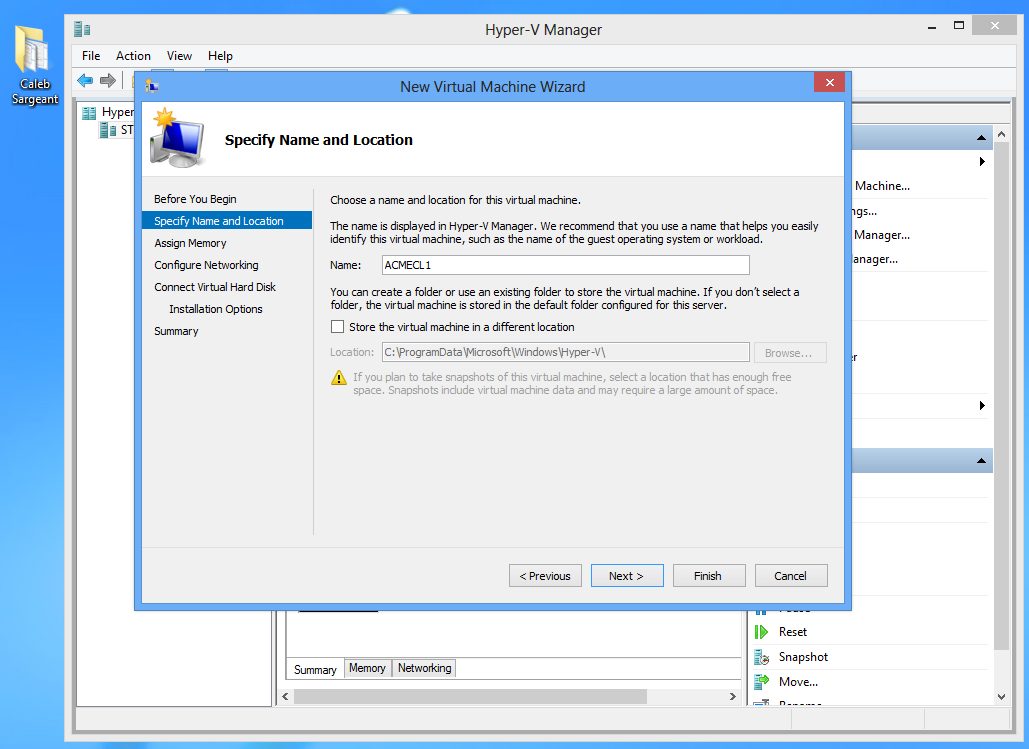Click the details pane scroll left arrow
Viewport: 1029px width, 749px height.
[285, 696]
